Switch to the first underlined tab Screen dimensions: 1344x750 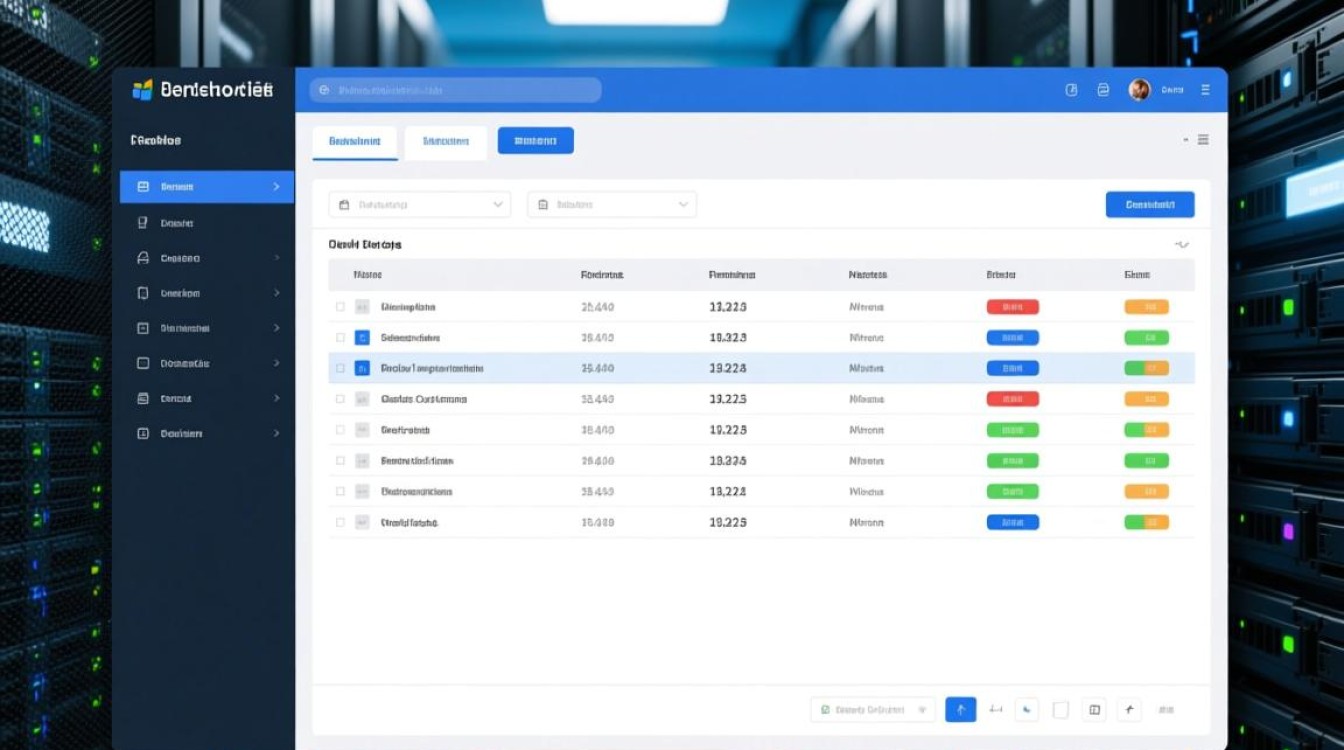(354, 142)
